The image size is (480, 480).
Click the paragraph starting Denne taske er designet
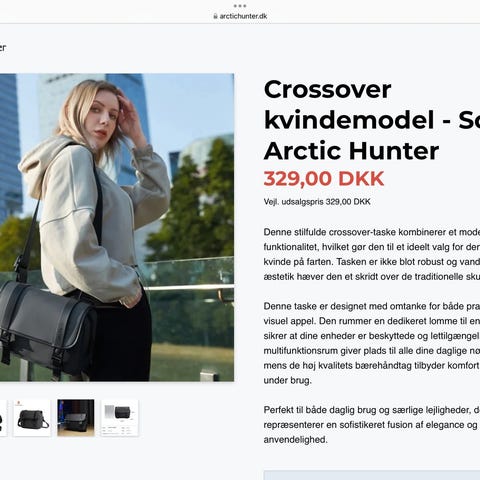pos(372,343)
